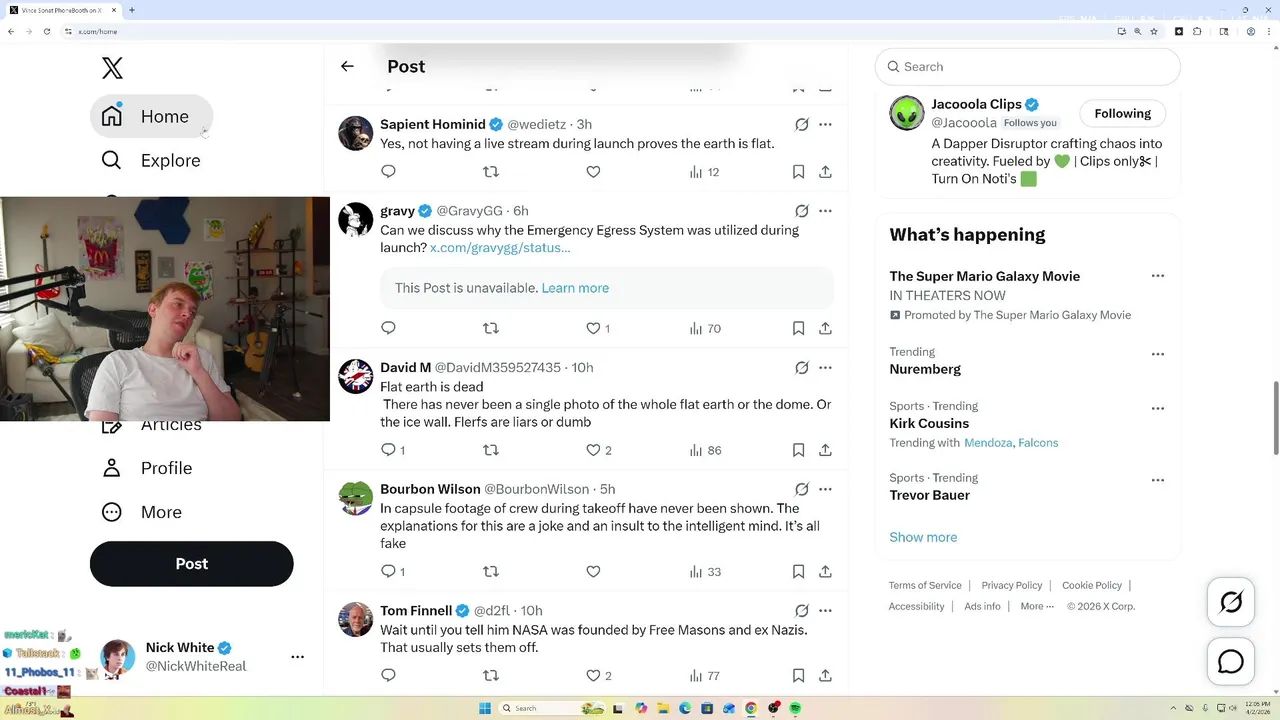View analytics showing 12 views
Screen dimensions: 1280x720
(x=704, y=172)
